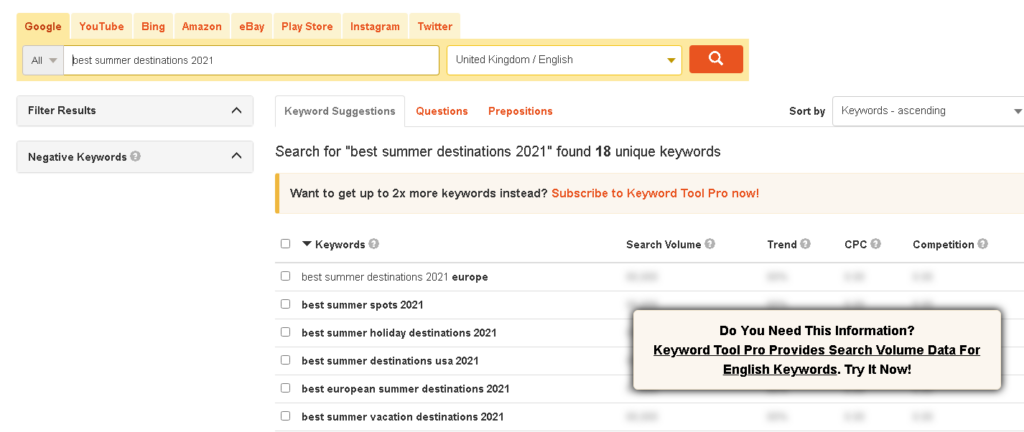Click CPC column help icon
The height and width of the screenshot is (432, 1024).
876,244
